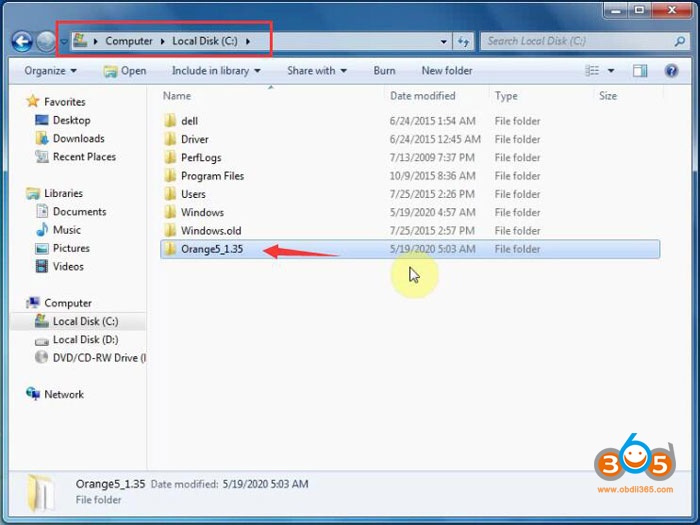Click the Back navigation arrow button

click(x=22, y=42)
